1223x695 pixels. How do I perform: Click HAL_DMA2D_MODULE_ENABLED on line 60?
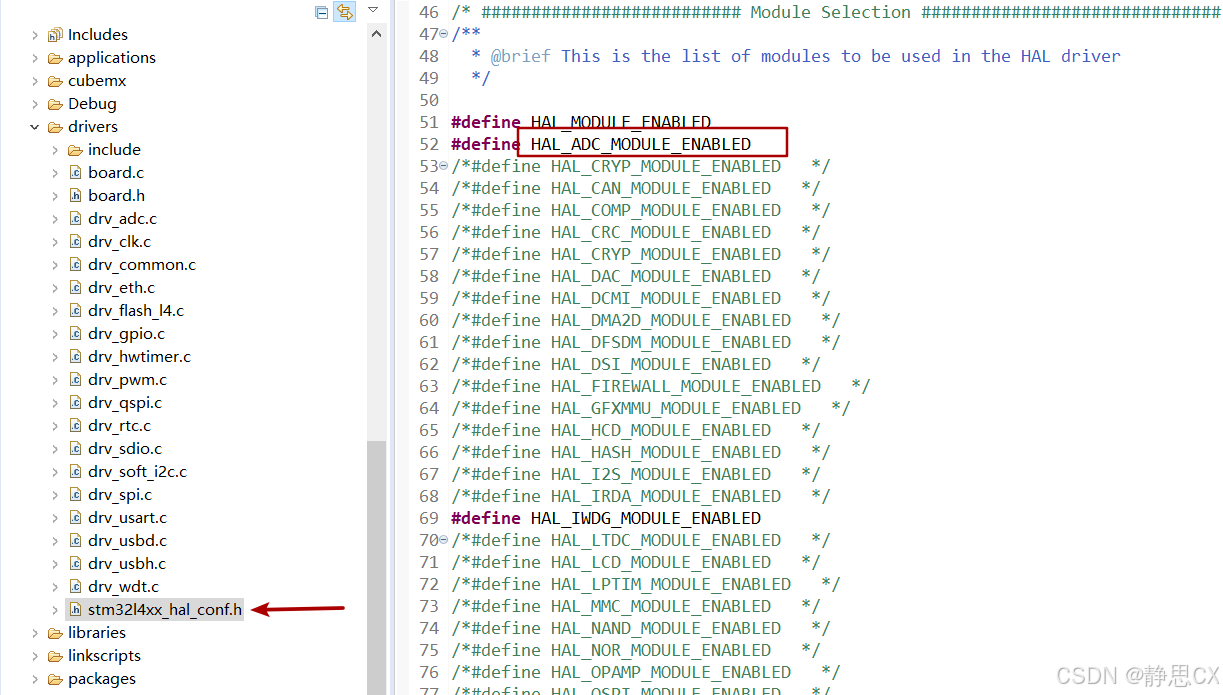click(670, 320)
